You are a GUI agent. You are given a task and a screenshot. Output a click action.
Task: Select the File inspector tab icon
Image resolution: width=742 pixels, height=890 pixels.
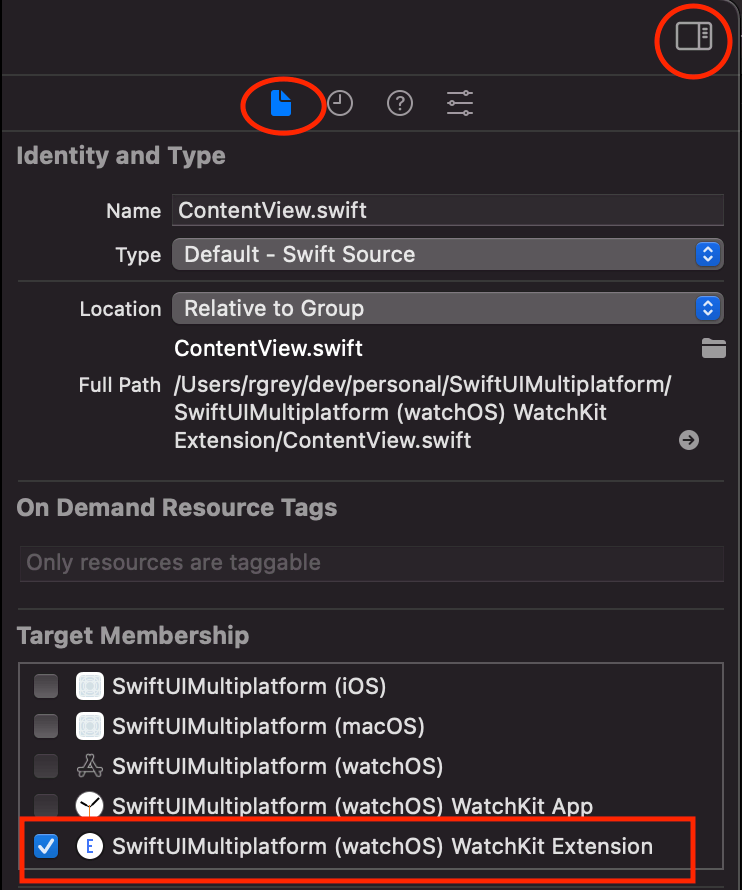(x=281, y=103)
